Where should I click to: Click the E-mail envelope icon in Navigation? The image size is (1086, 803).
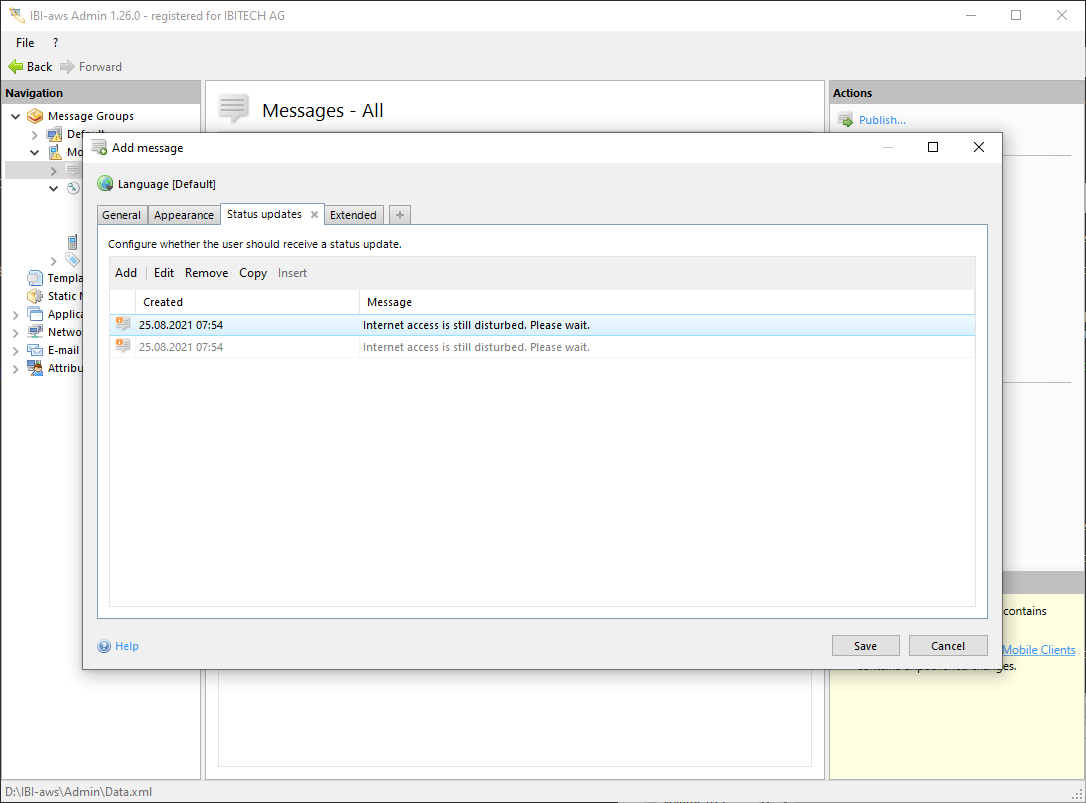35,350
